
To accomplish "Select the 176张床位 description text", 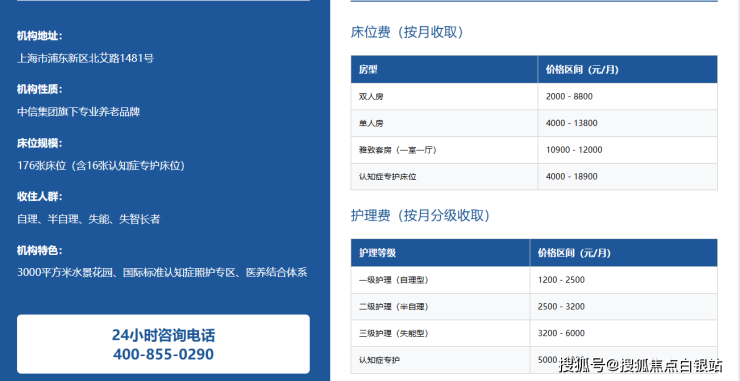I will [x=101, y=166].
